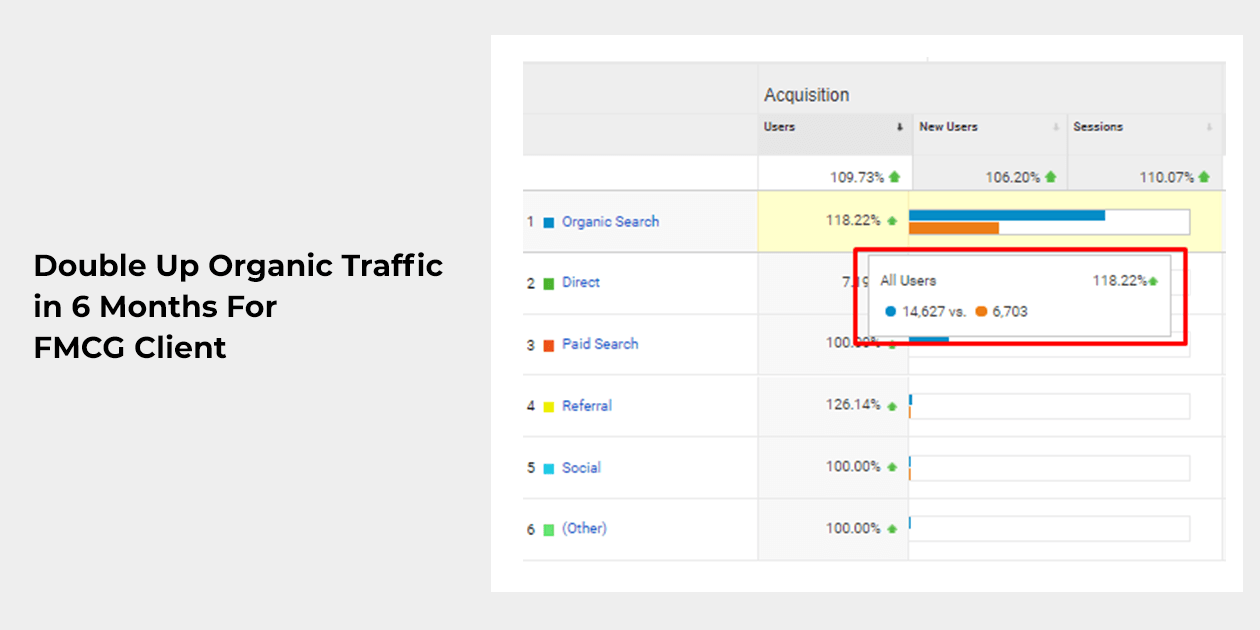1260x630 pixels.
Task: Click the green arrow in Organic Search row
Action: (x=892, y=221)
